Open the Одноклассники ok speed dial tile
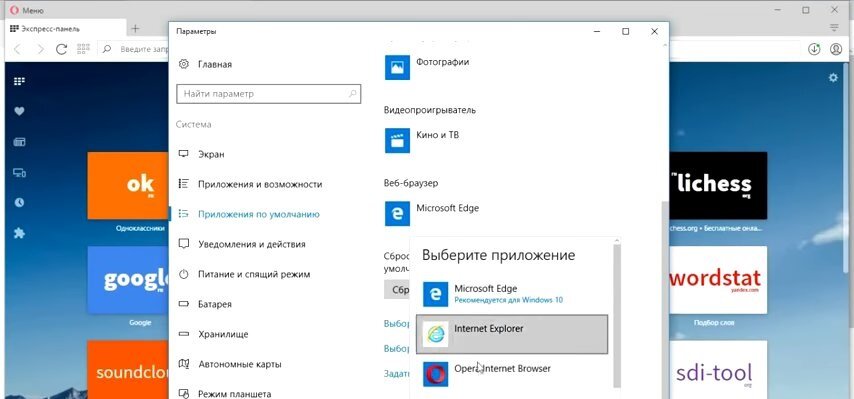This screenshot has height=399, width=854. [128, 185]
